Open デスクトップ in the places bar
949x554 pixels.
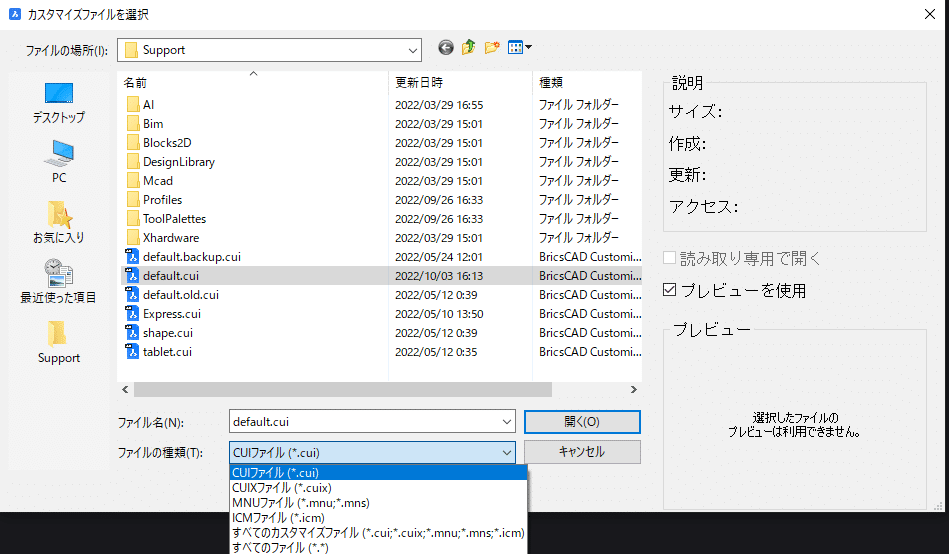[x=59, y=103]
